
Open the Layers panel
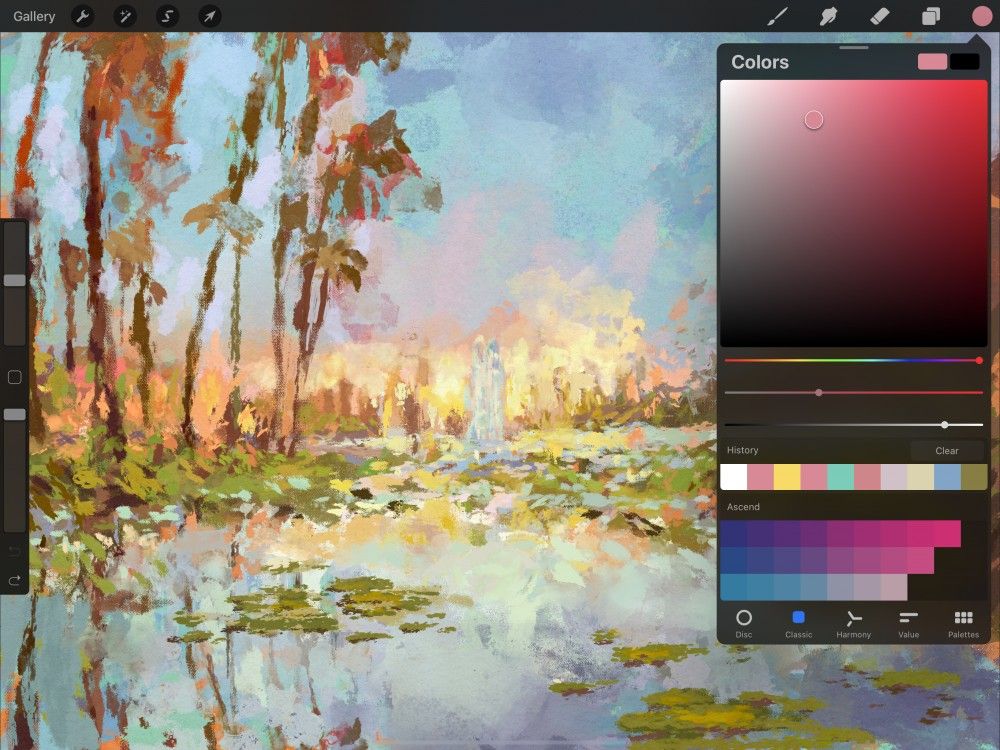pyautogui.click(x=929, y=16)
